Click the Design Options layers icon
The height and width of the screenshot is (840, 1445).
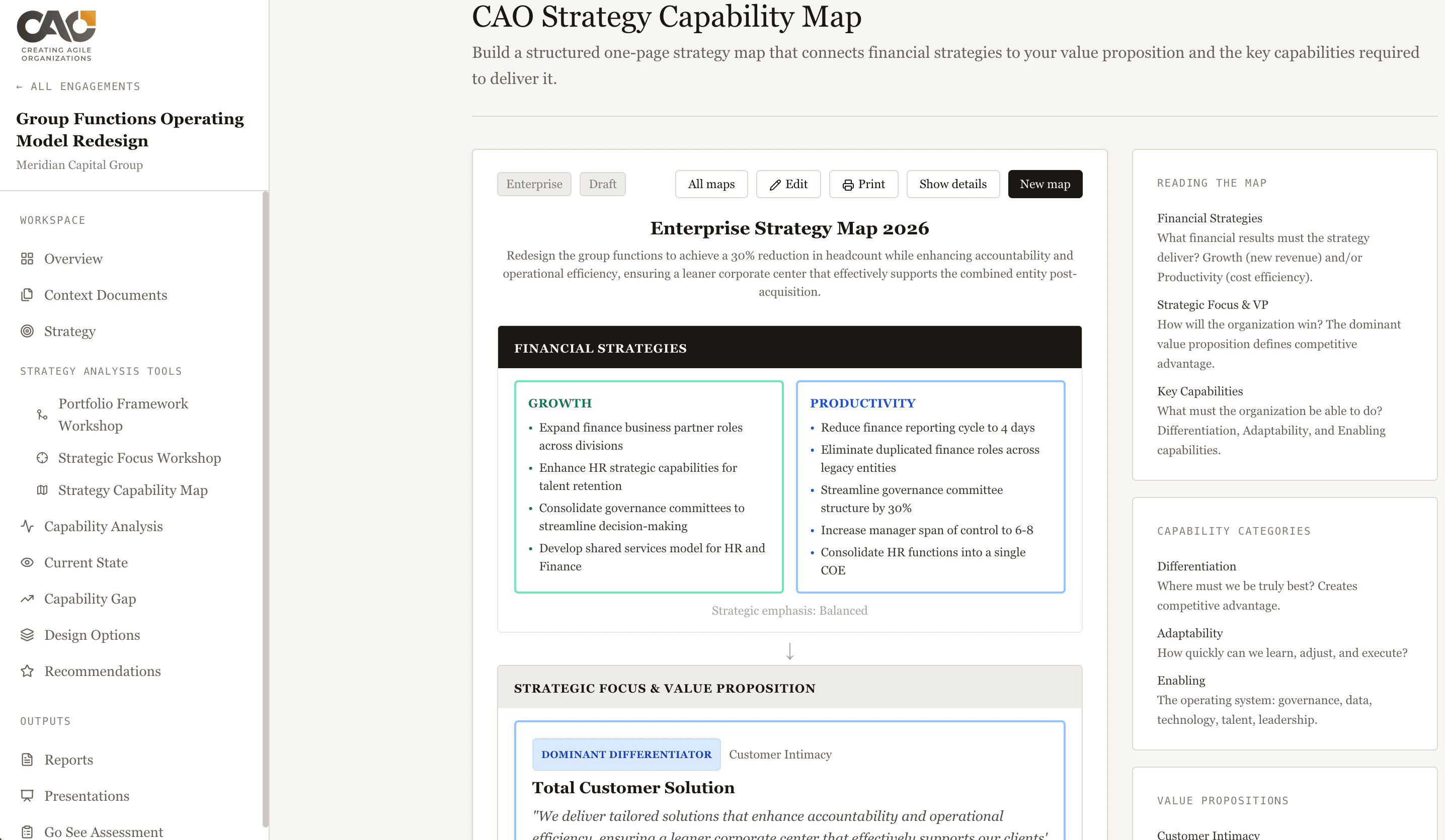pos(27,635)
